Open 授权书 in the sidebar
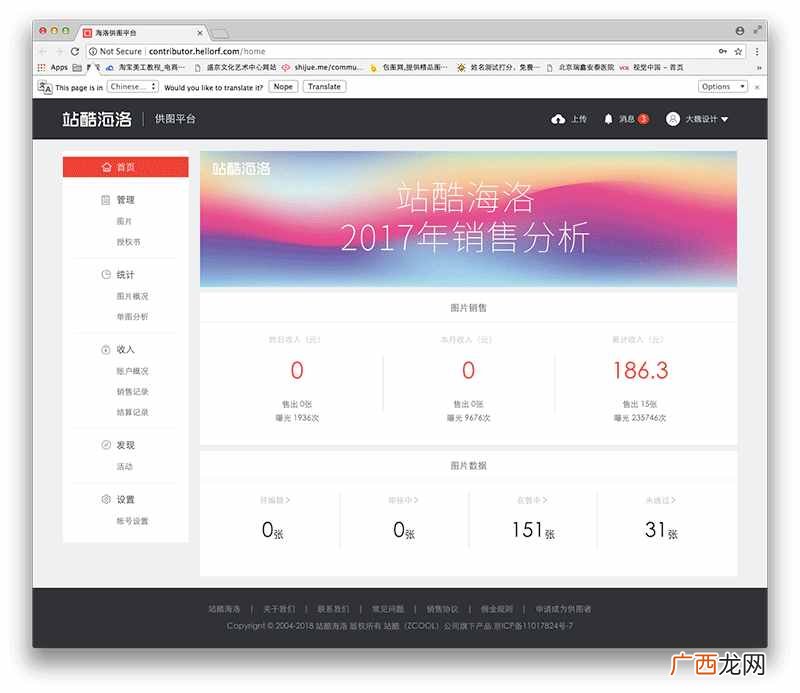 point(128,242)
